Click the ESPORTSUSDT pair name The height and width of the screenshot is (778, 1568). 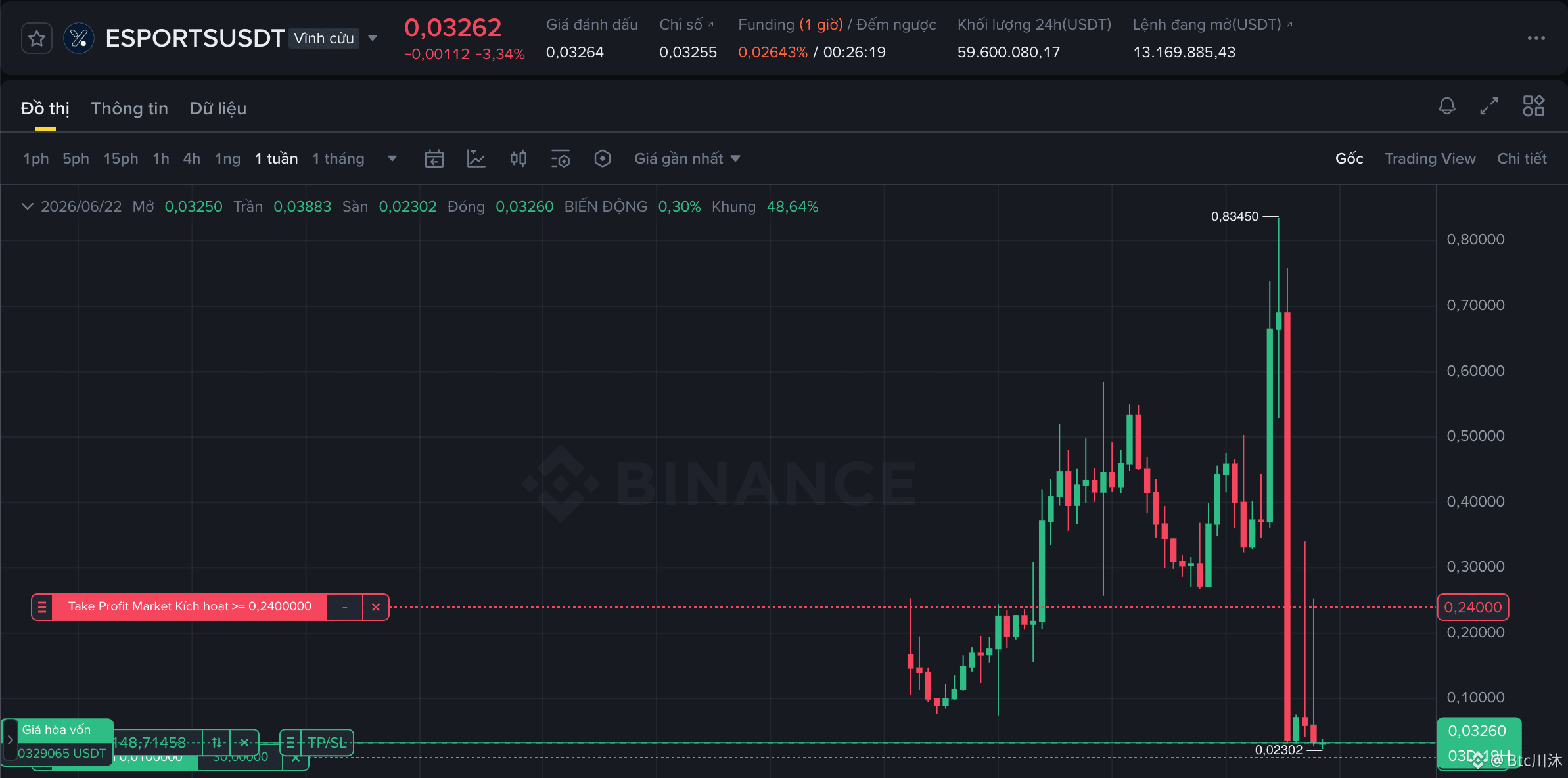tap(195, 38)
